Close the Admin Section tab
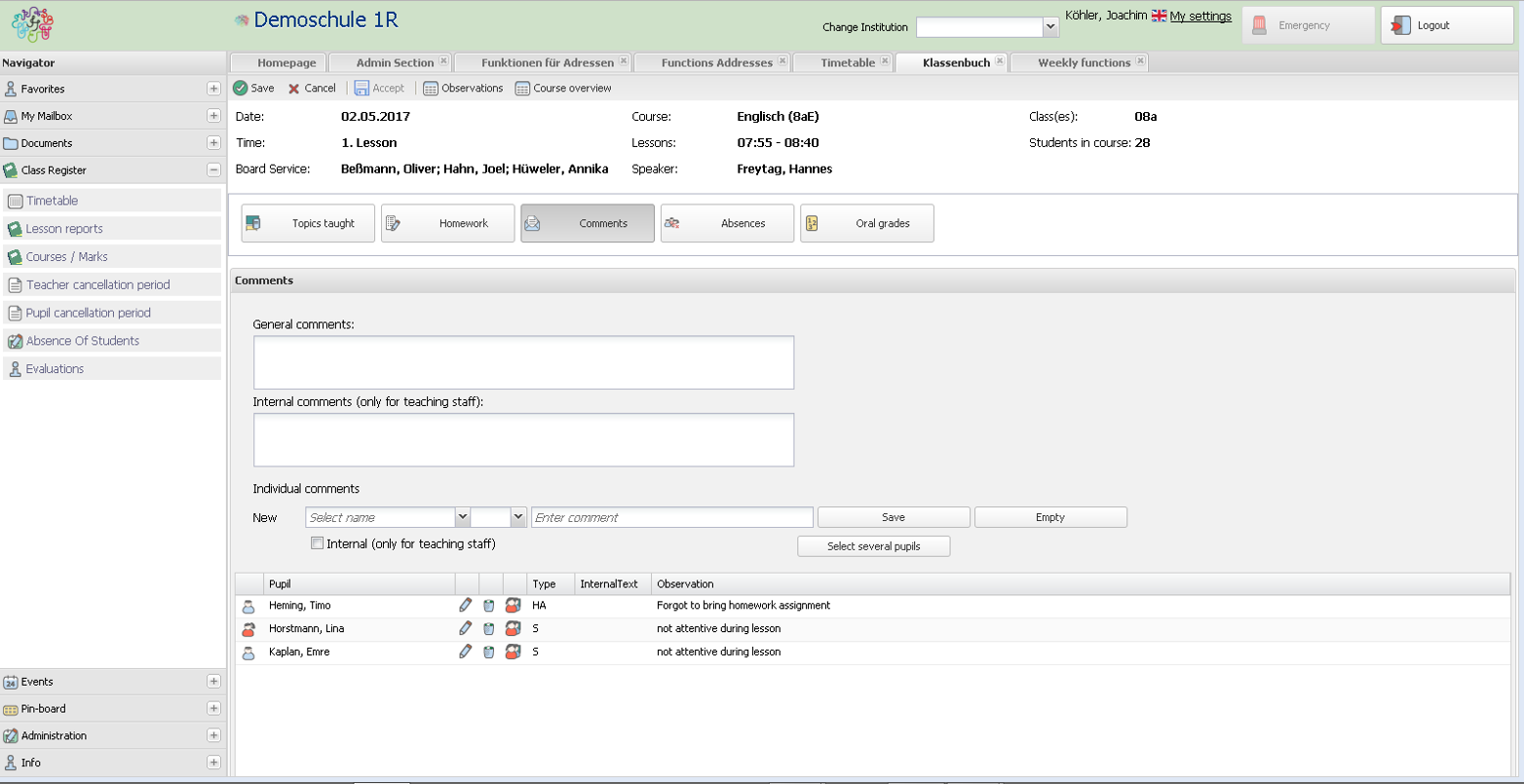1524x784 pixels. click(x=443, y=61)
